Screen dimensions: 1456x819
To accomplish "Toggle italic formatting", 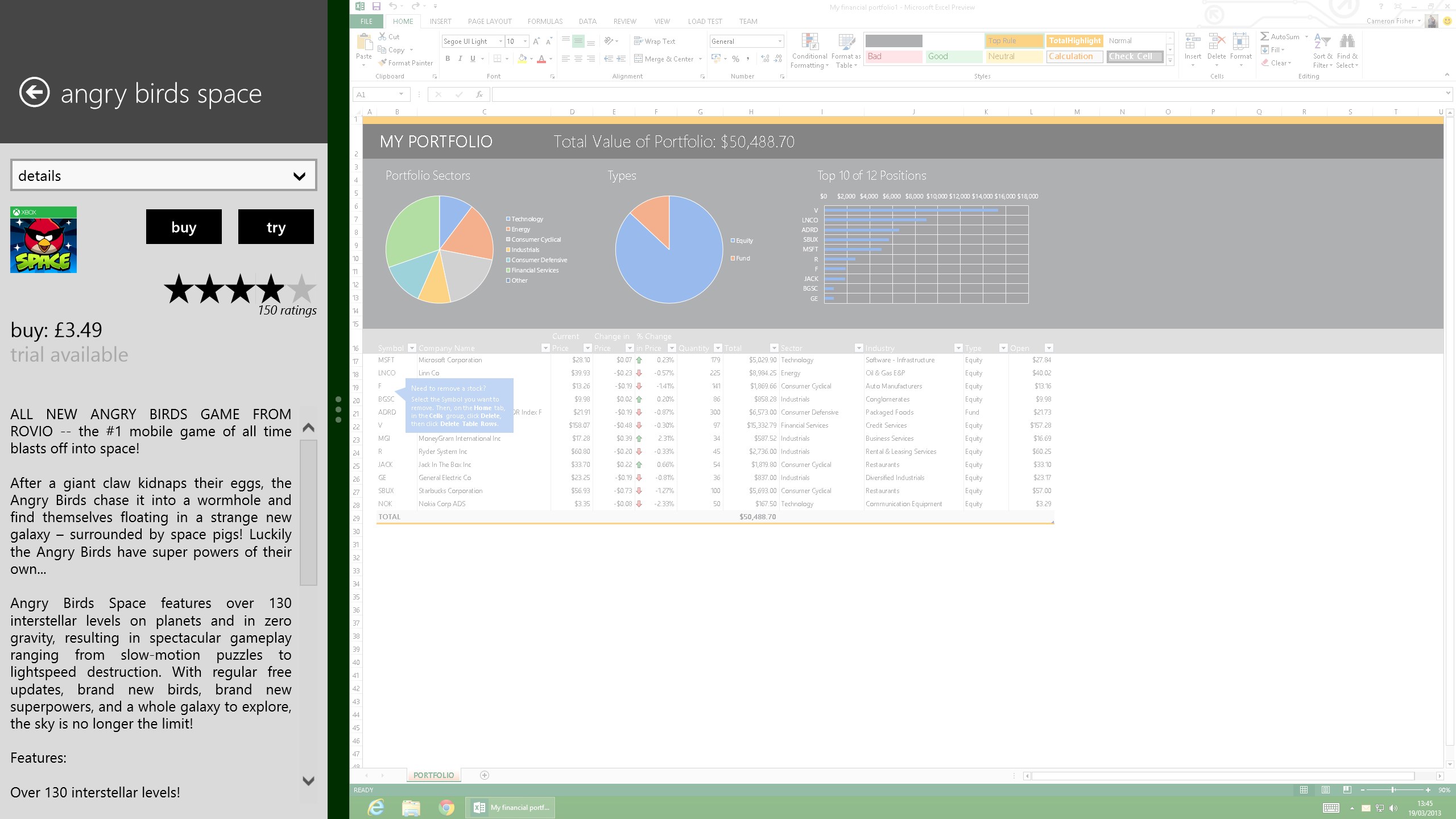I will [460, 58].
